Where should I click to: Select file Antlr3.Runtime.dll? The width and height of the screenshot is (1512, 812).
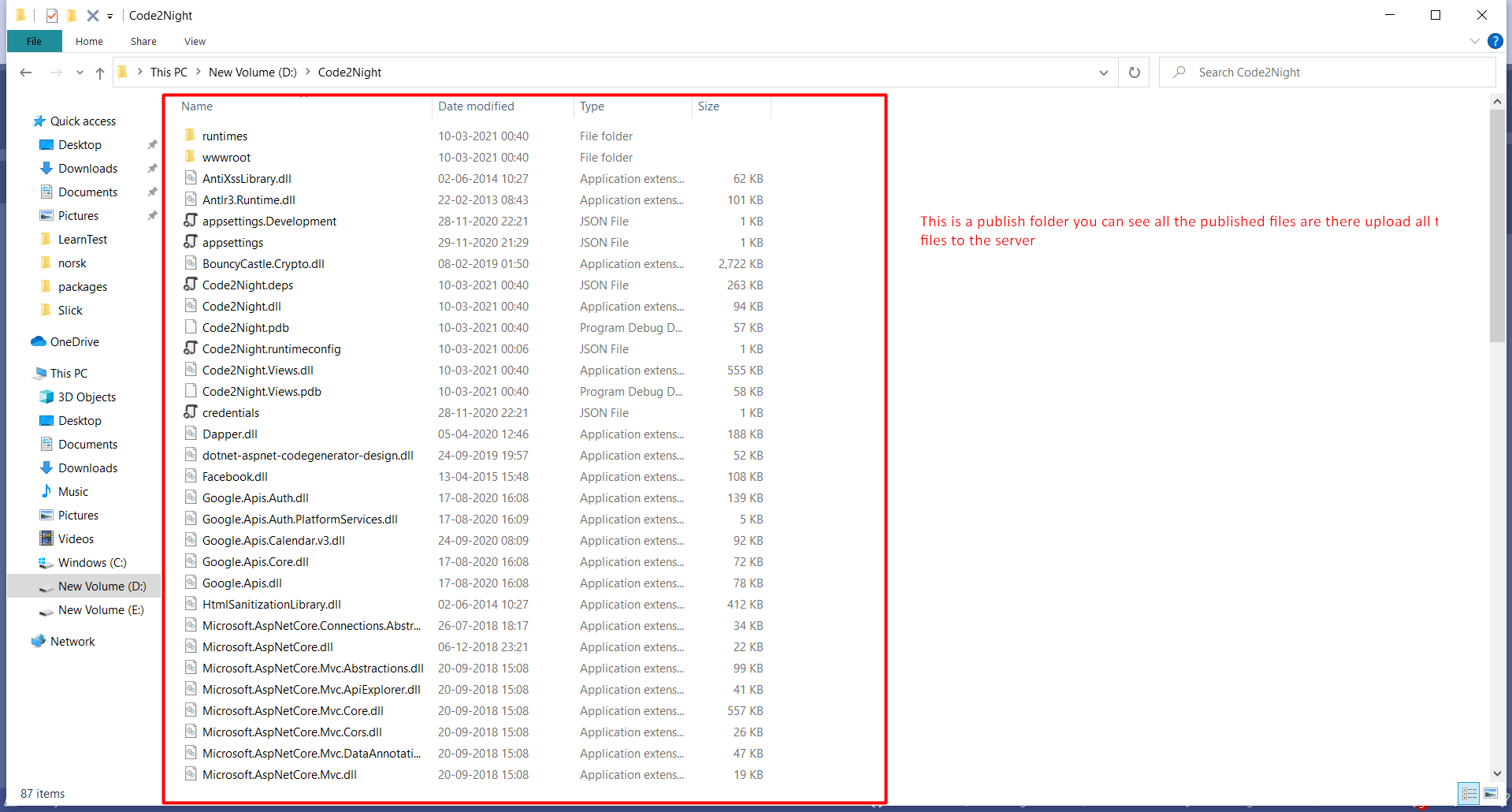[x=249, y=200]
